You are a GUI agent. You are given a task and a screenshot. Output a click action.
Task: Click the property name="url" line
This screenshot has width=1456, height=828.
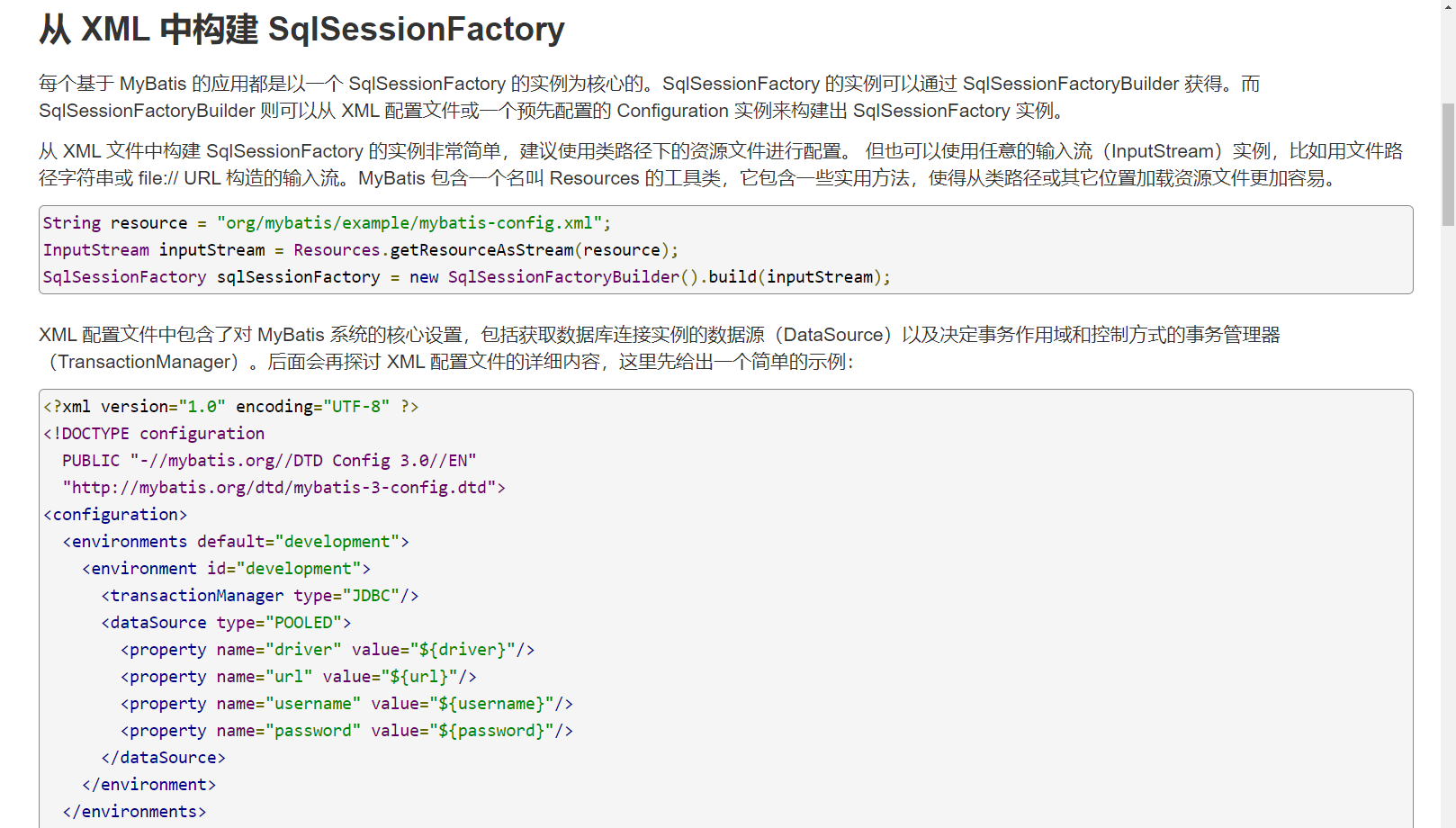pos(299,677)
